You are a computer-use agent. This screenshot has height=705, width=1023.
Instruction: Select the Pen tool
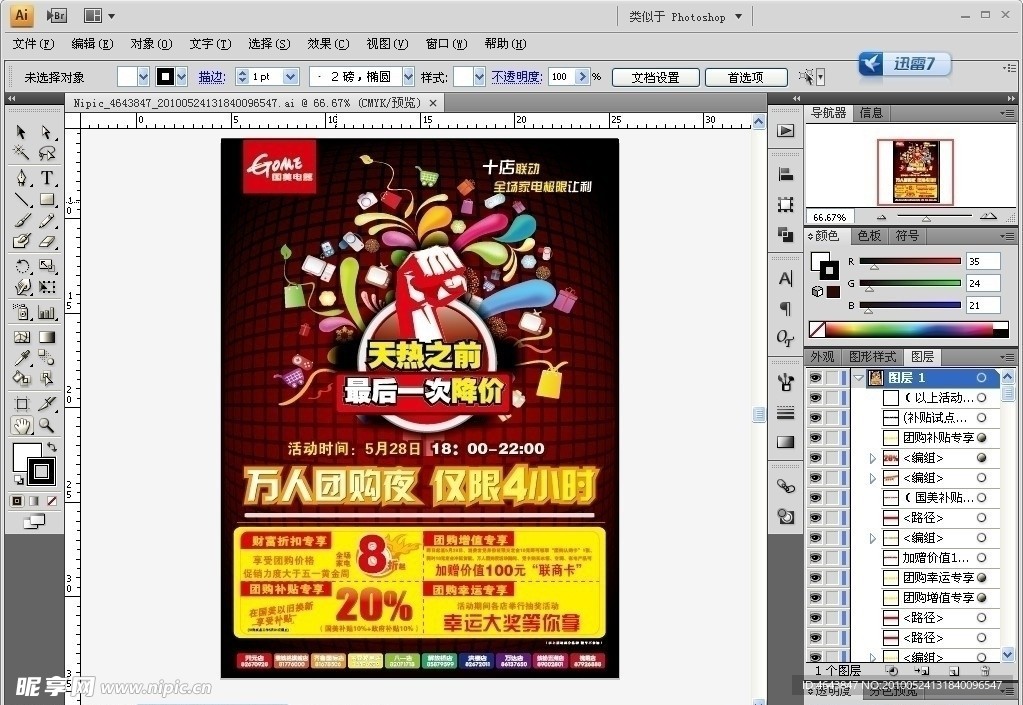click(x=22, y=178)
